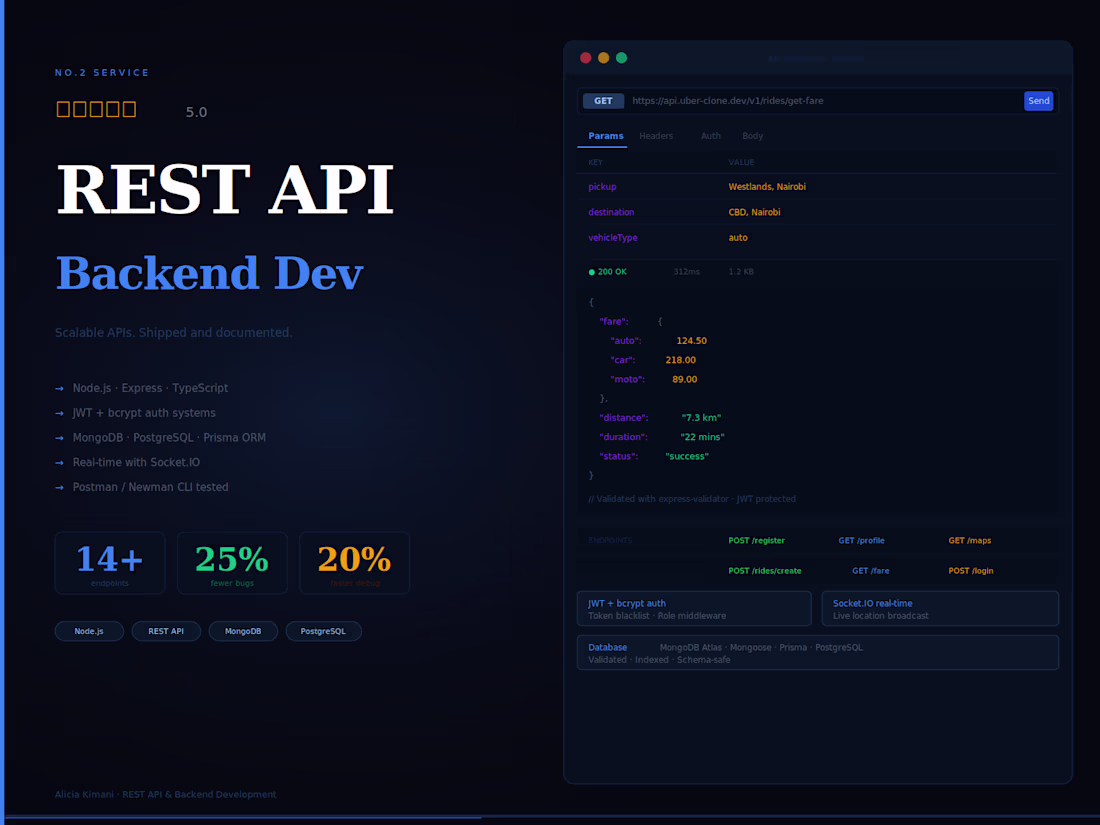Viewport: 1100px width, 825px height.
Task: Select the pickup param key
Action: tap(602, 187)
